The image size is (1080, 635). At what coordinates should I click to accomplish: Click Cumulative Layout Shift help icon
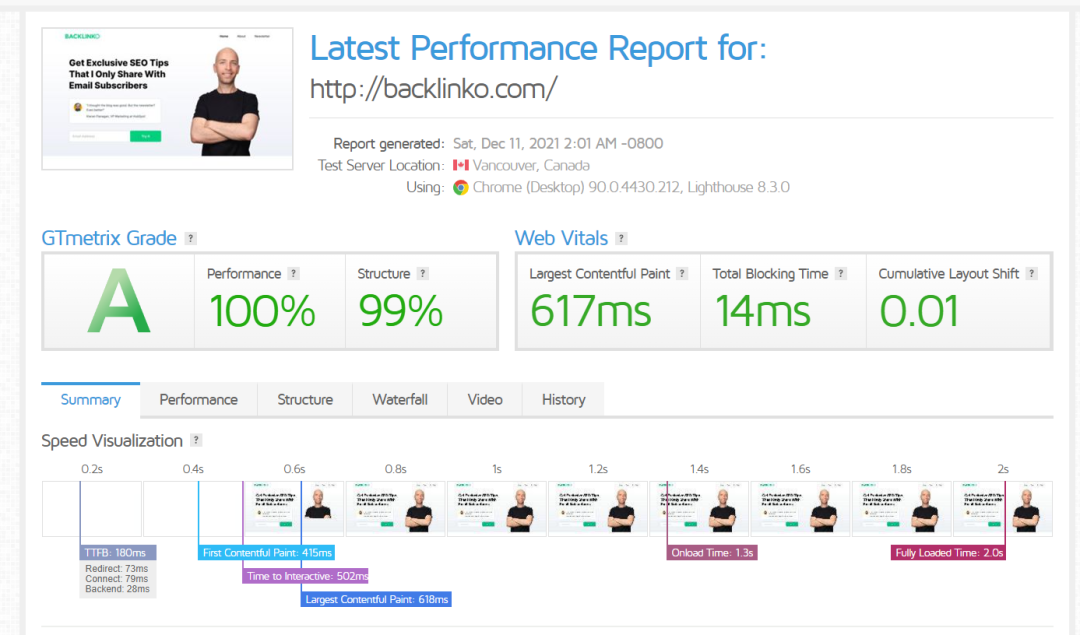click(x=1031, y=274)
